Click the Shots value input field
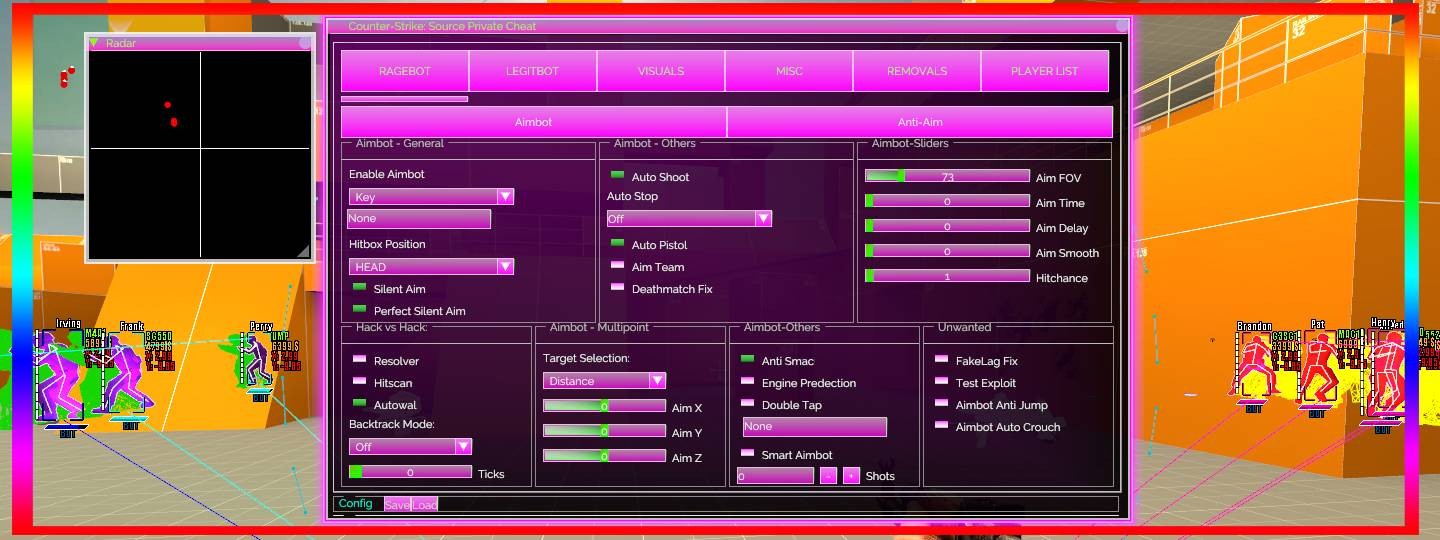 click(776, 476)
